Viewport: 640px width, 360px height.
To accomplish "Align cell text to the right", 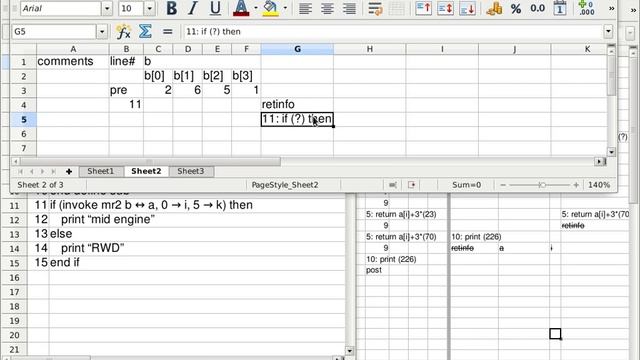I will coord(349,9).
